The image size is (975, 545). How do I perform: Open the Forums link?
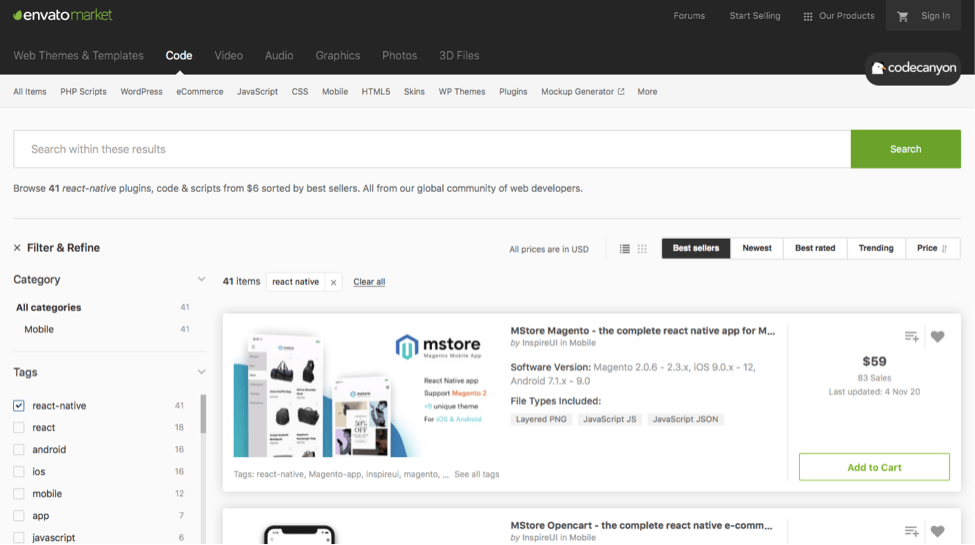point(689,16)
